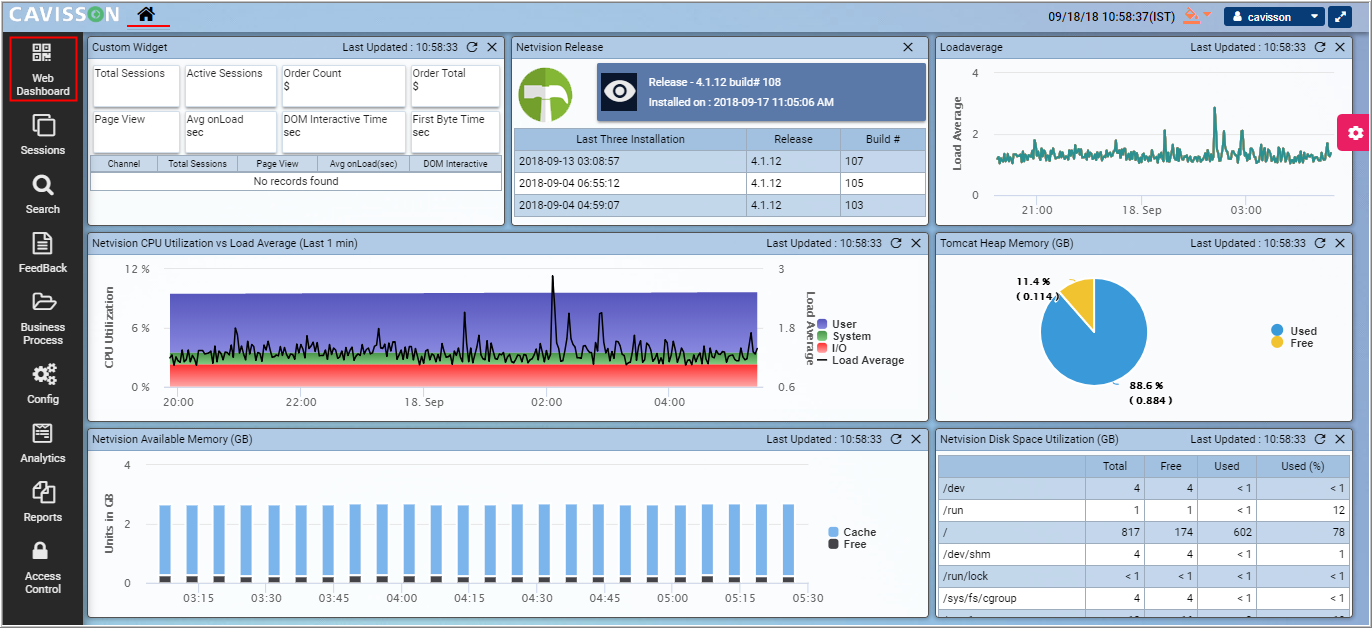Select installation row 2018-09-13 03:08:57

pos(720,161)
